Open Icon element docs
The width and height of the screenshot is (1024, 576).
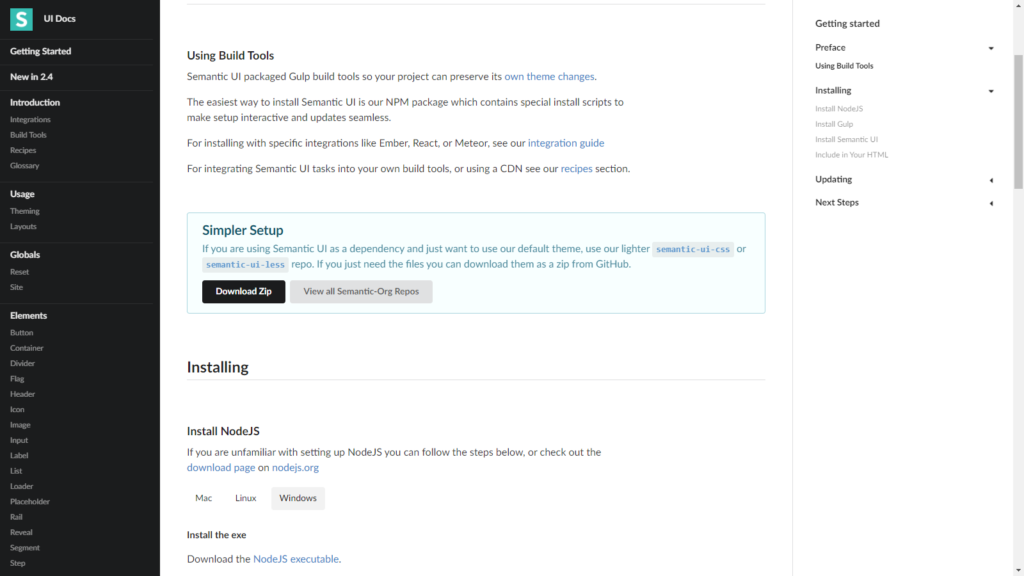(17, 409)
